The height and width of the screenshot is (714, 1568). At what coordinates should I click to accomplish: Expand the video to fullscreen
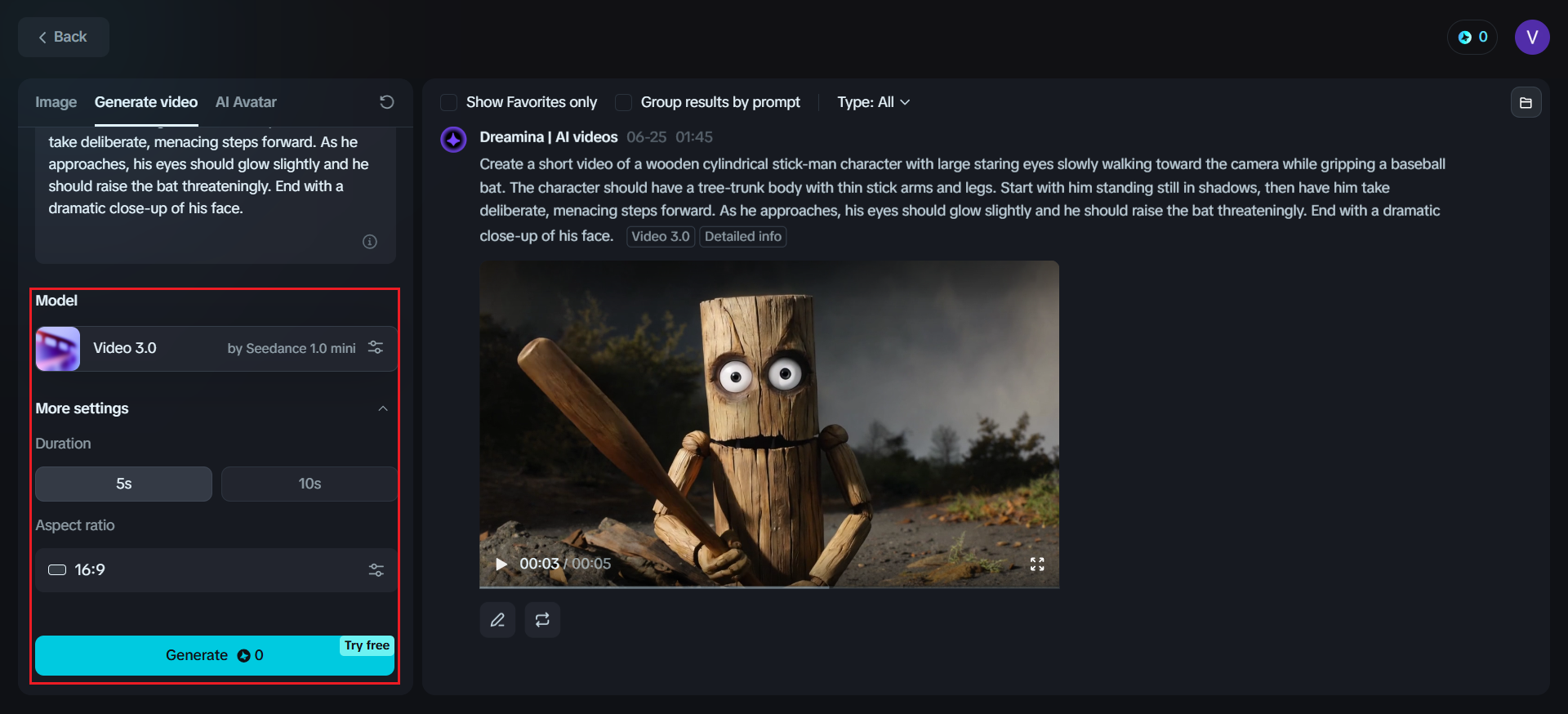pos(1037,565)
